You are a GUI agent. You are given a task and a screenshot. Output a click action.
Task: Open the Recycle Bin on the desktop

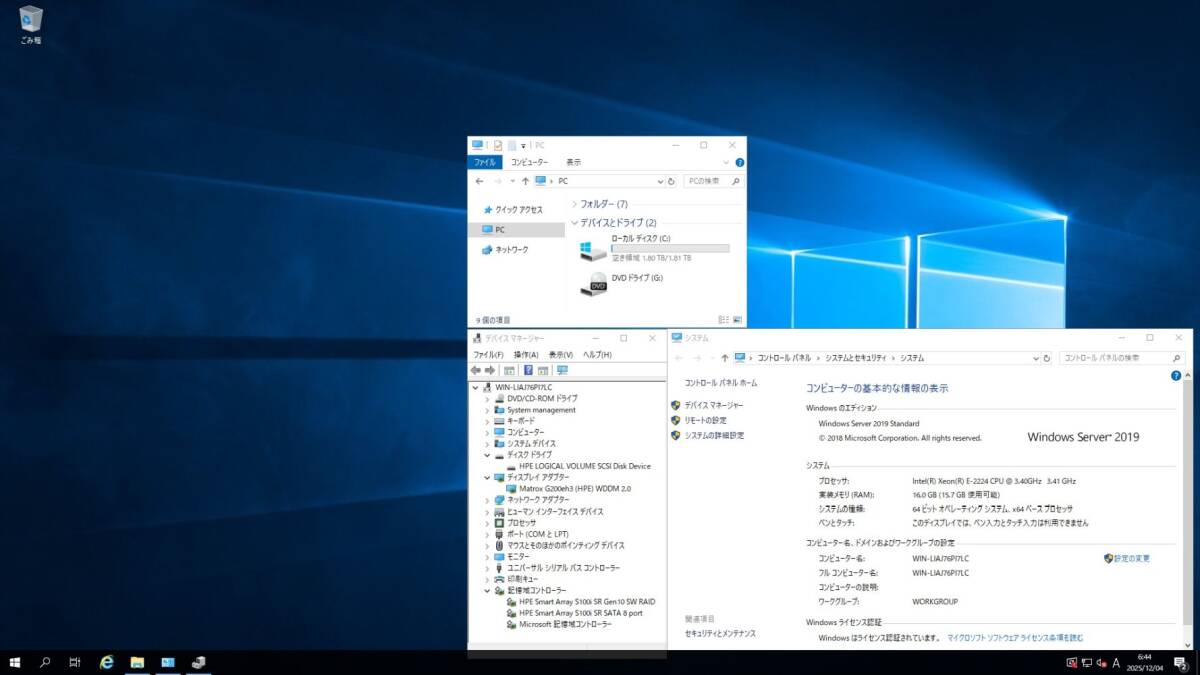click(x=31, y=19)
